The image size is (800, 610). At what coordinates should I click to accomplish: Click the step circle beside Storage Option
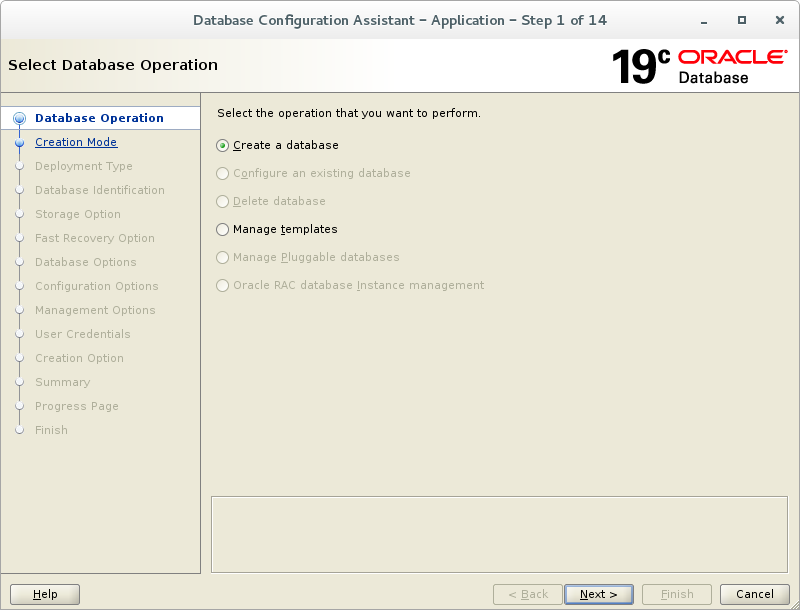(20, 214)
